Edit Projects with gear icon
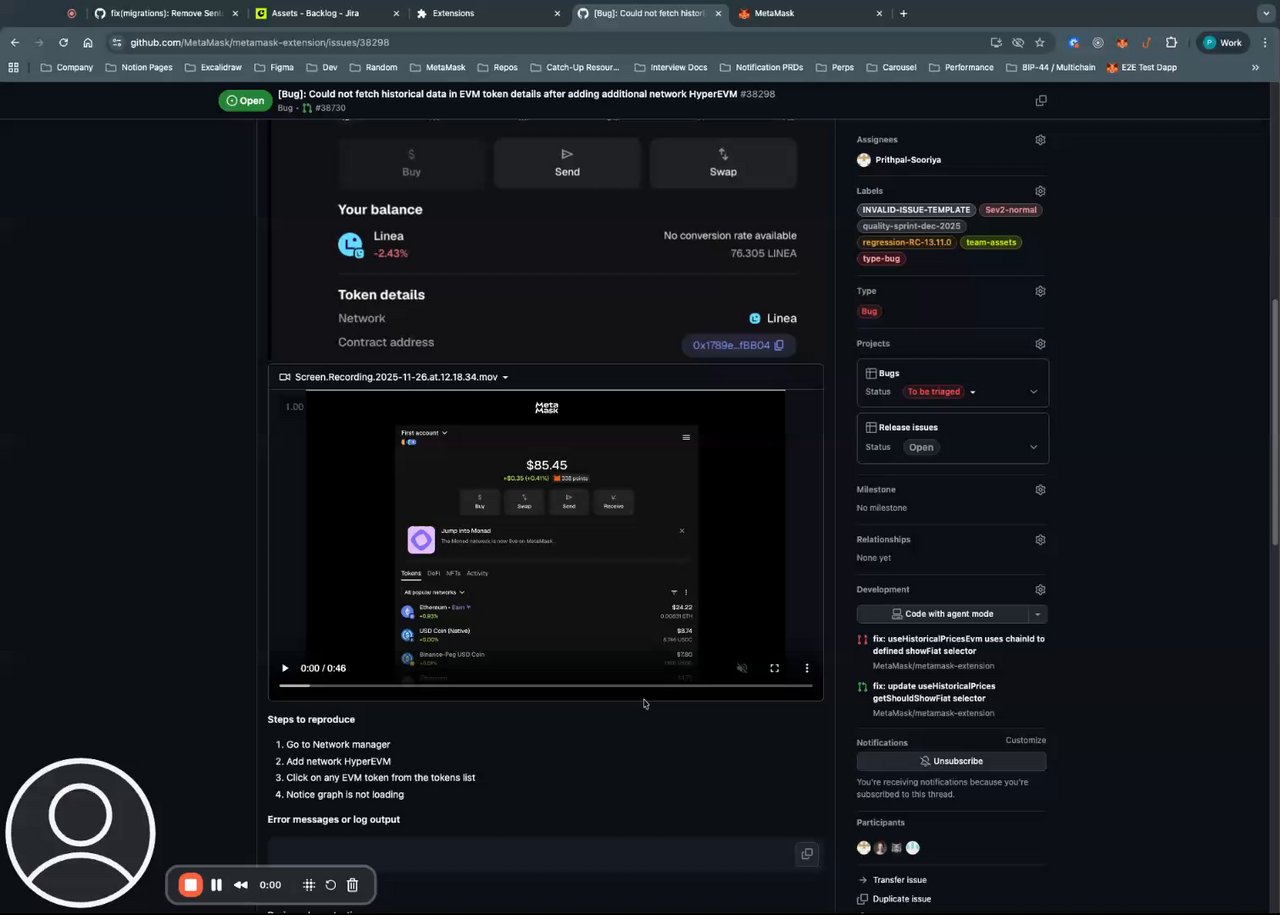The image size is (1280, 915). [x=1040, y=344]
